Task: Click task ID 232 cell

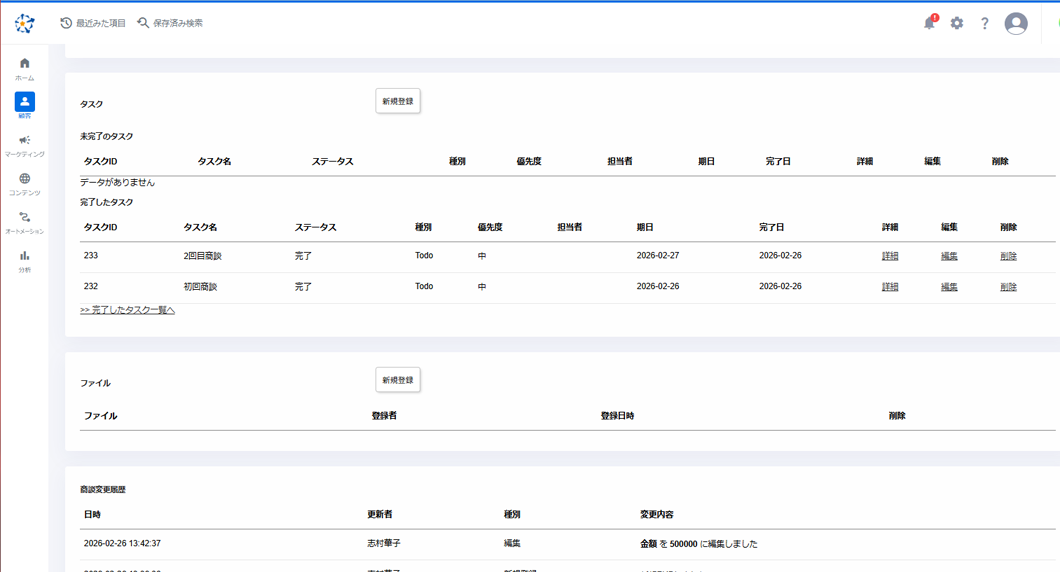Action: (x=91, y=286)
